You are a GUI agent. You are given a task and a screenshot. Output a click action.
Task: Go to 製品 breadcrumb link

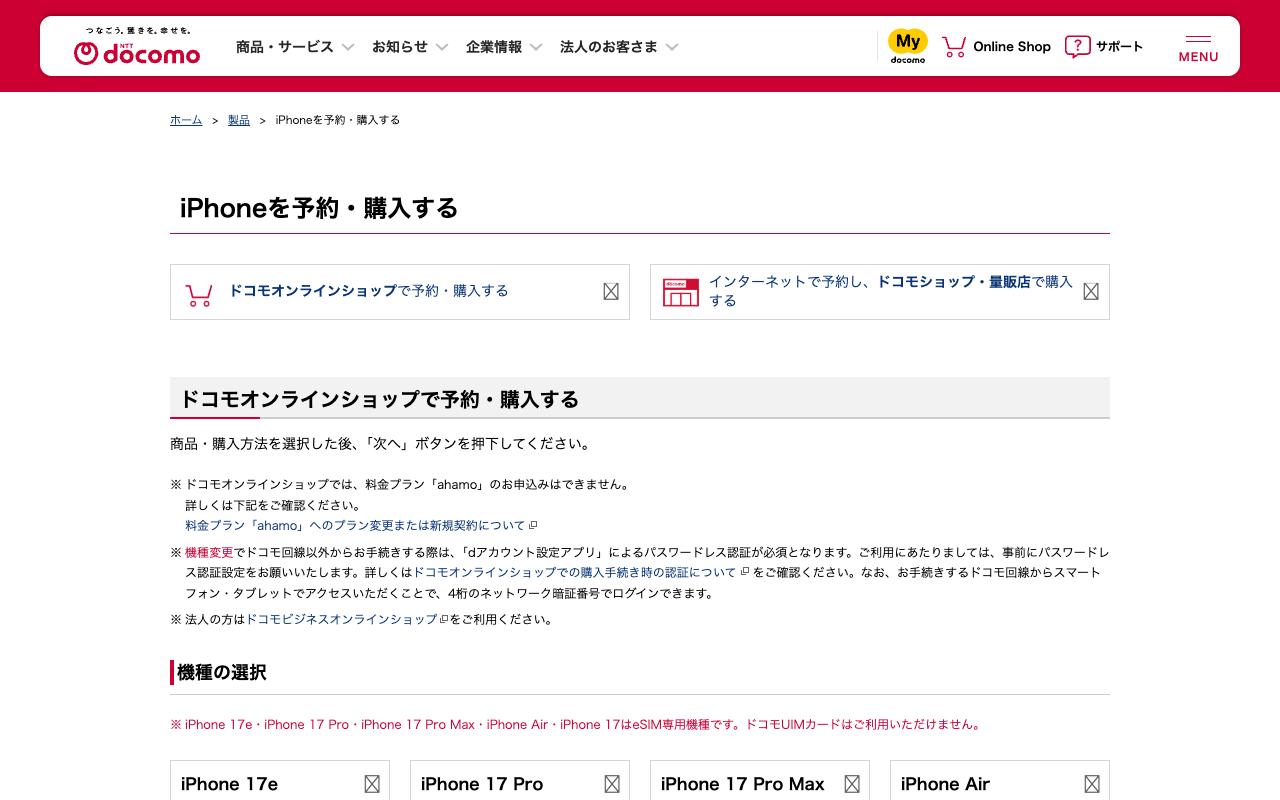pyautogui.click(x=239, y=120)
